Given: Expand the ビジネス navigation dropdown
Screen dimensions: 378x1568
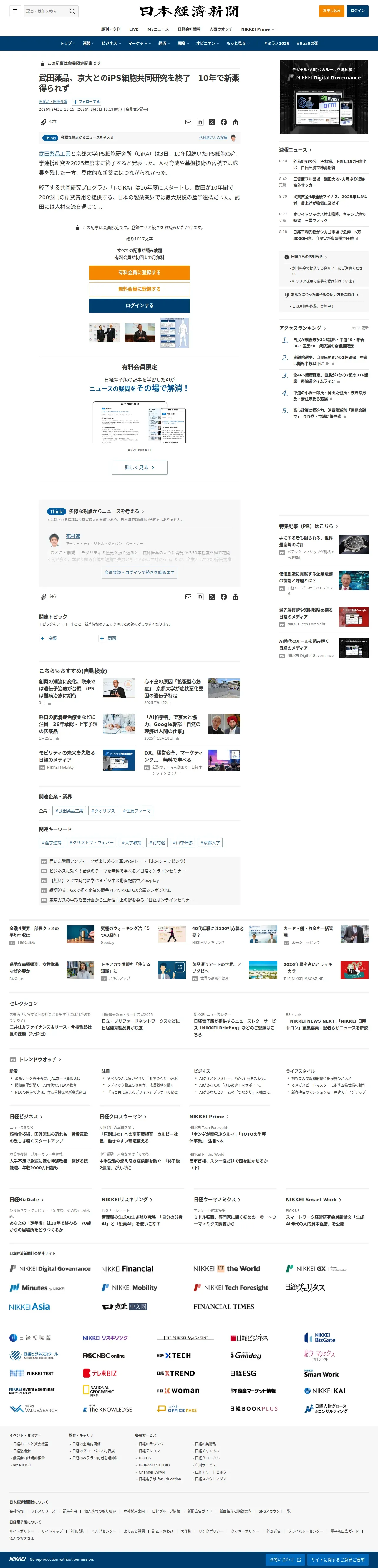Looking at the screenshot, I should (x=111, y=43).
